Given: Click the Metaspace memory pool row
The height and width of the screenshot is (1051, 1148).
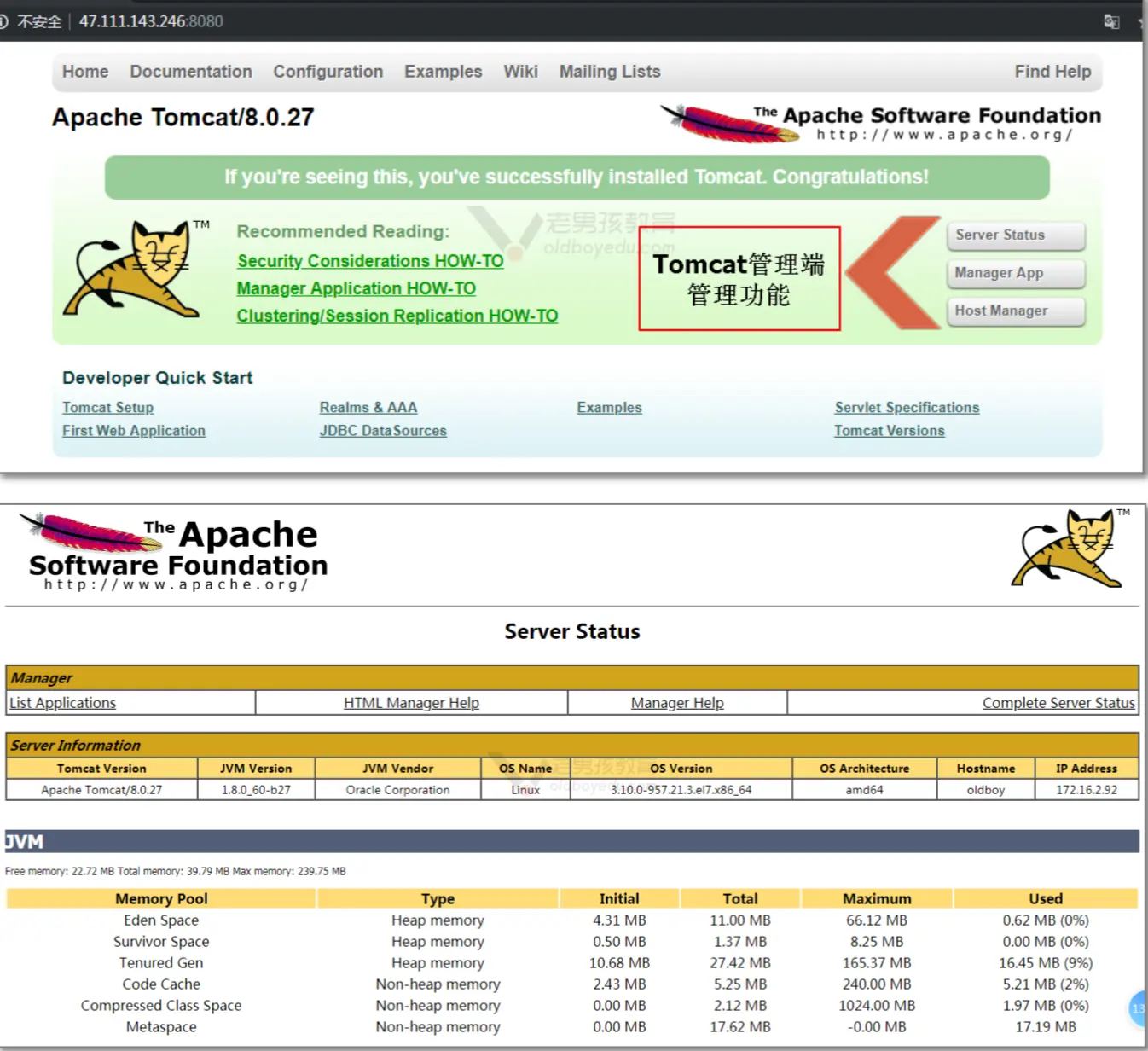Looking at the screenshot, I should (572, 1027).
